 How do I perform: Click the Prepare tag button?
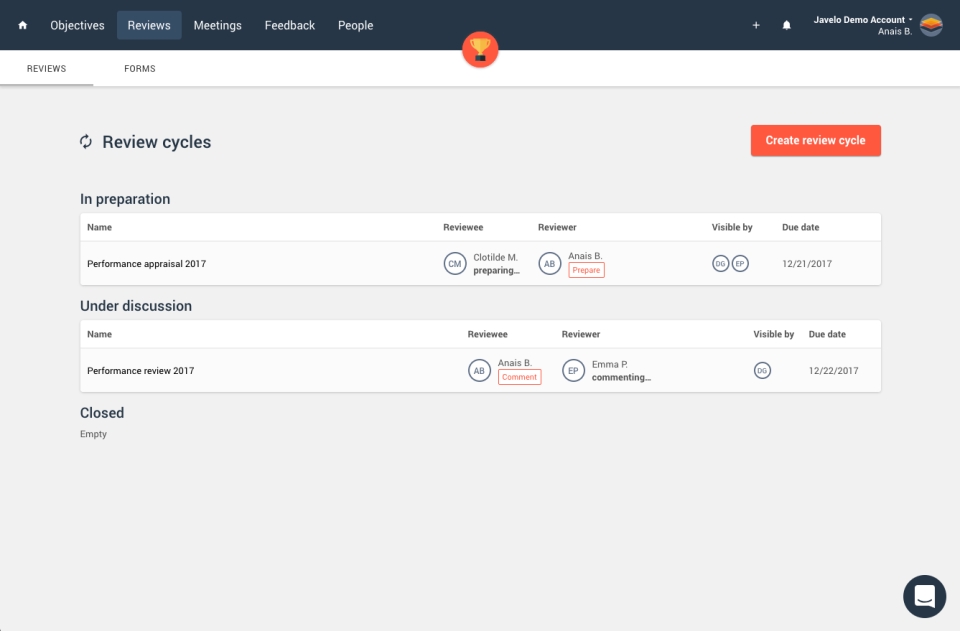[x=586, y=270]
